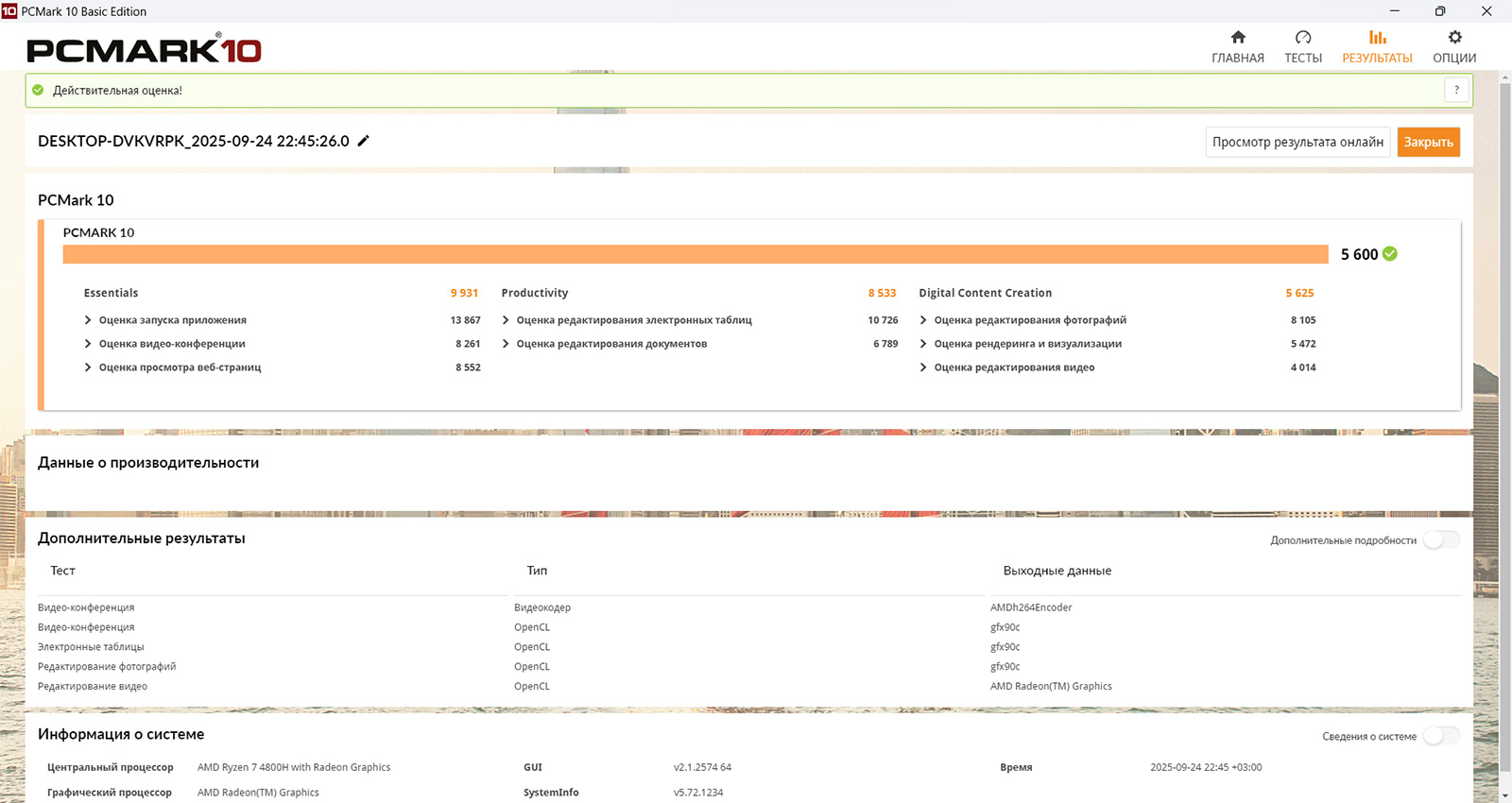Viewport: 1512px width, 803px height.
Task: Click the question mark help icon
Action: (x=1456, y=90)
